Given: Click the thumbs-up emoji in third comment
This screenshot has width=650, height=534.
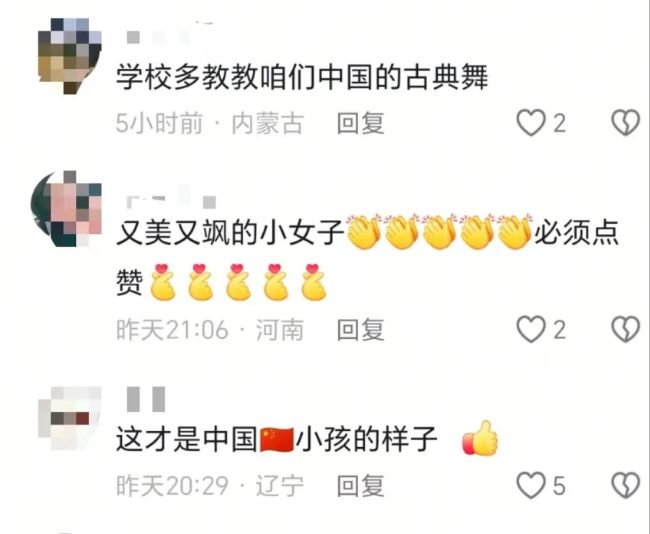Looking at the screenshot, I should [480, 439].
